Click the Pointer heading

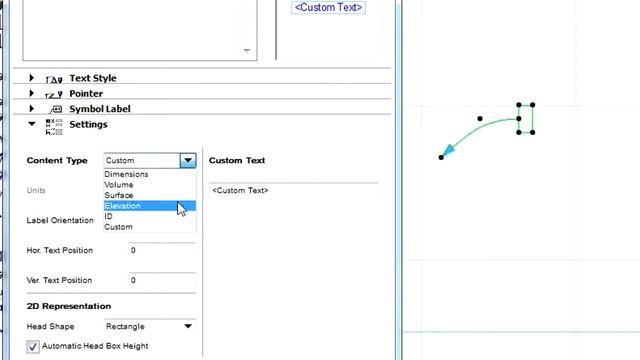point(86,93)
